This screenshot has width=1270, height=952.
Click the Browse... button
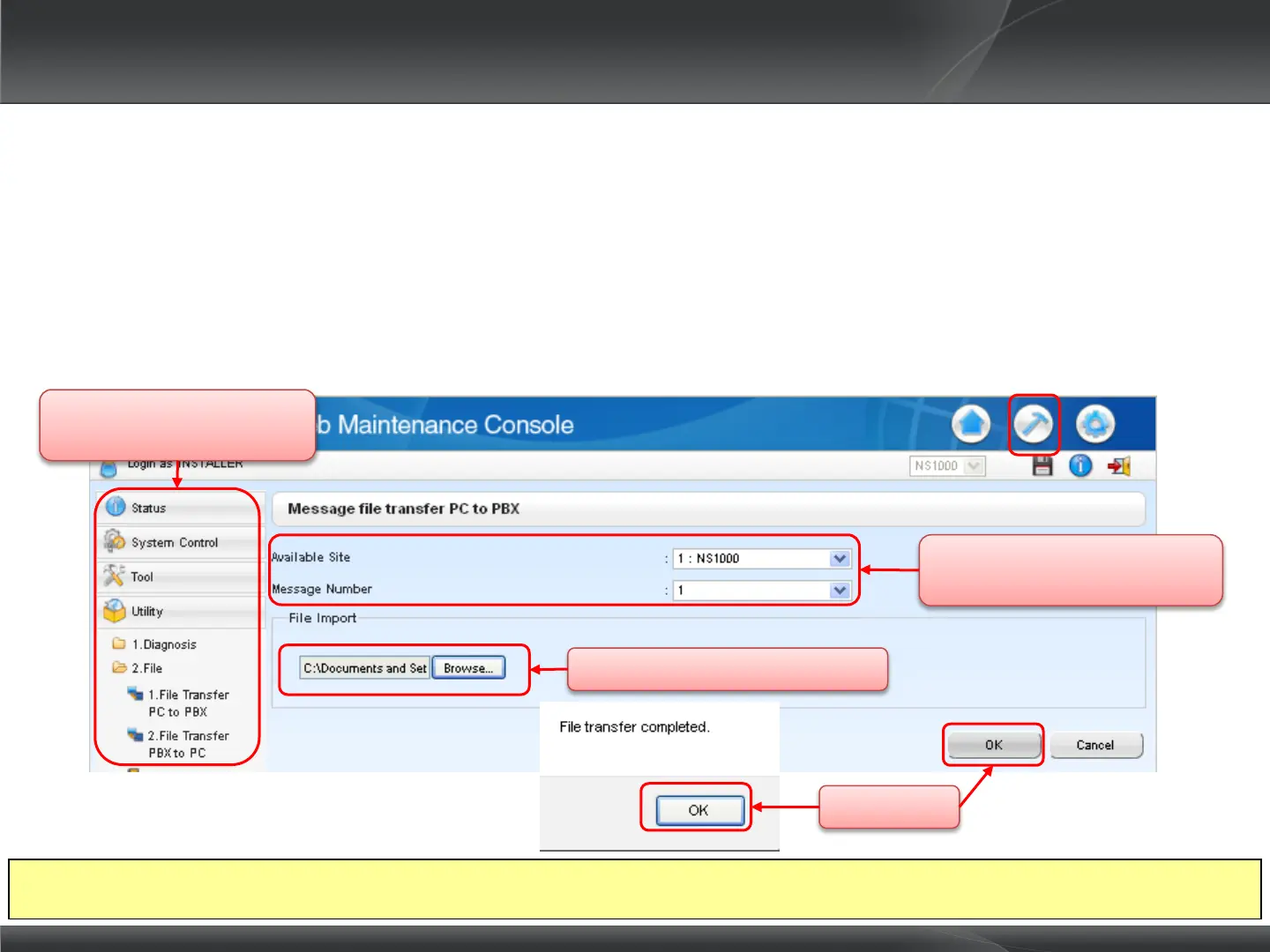coord(468,668)
